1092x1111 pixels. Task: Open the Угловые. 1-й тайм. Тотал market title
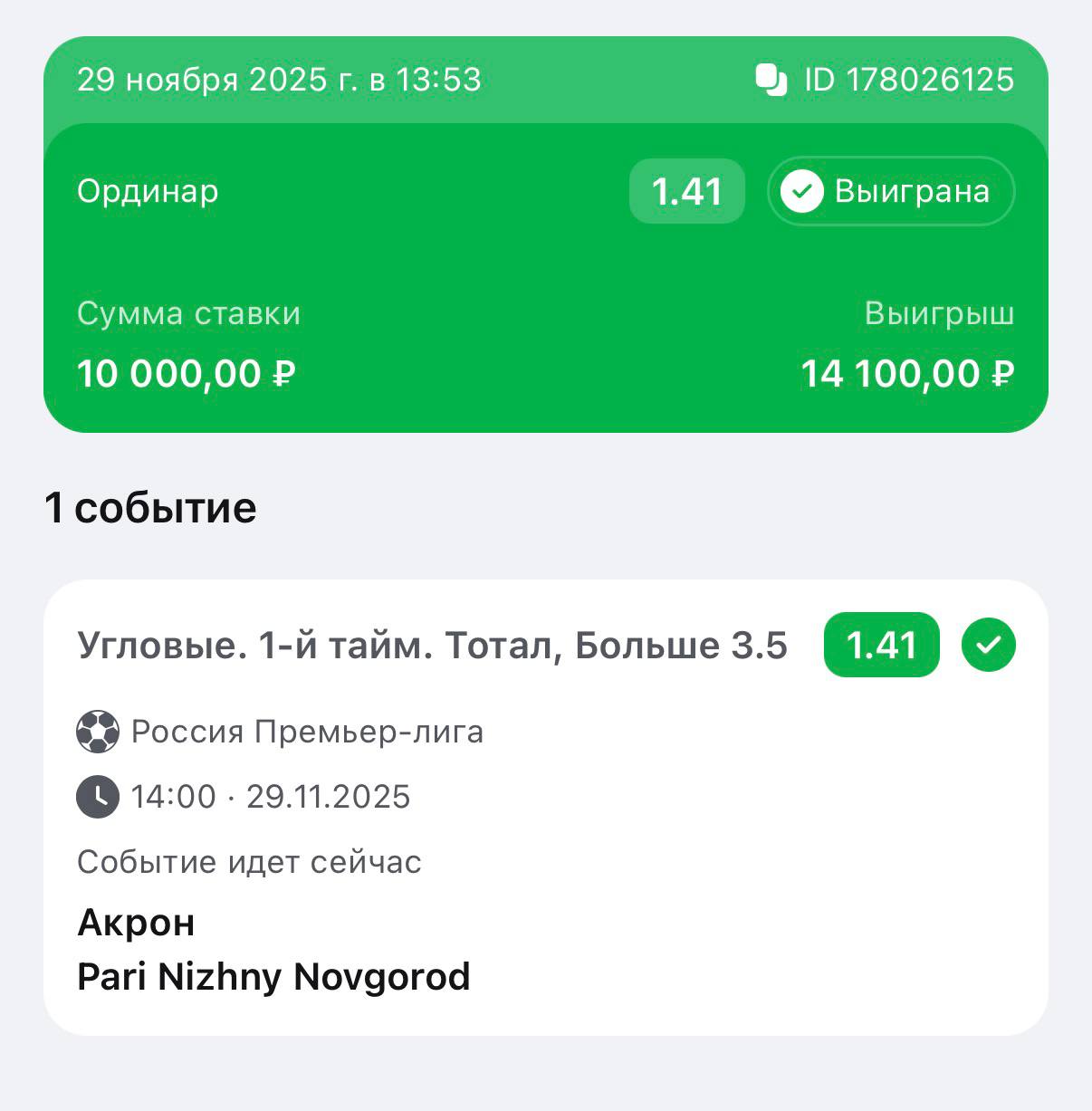(433, 646)
